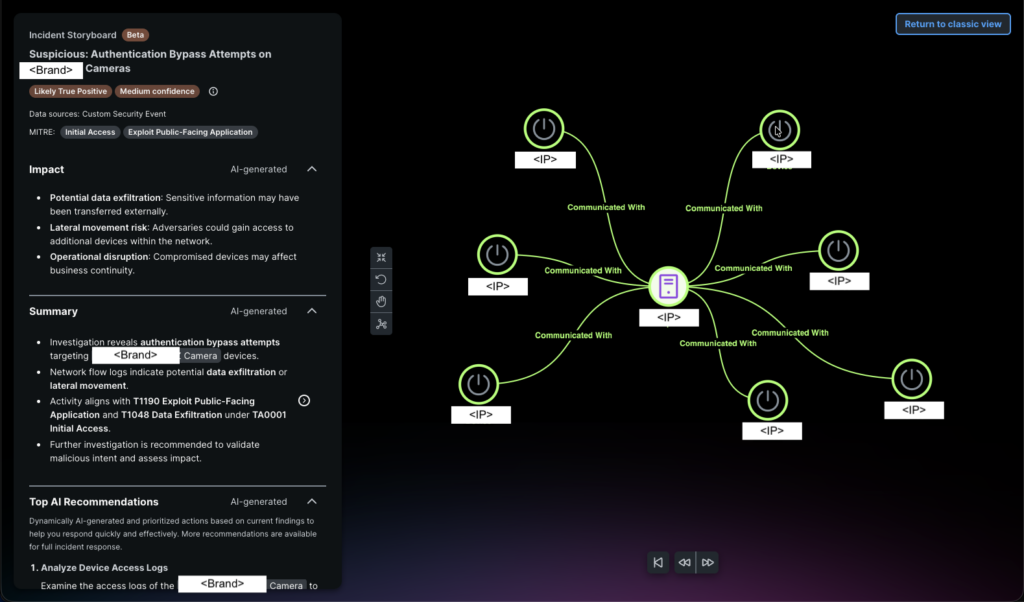Click the info icon beside Medium confidence

coord(213,92)
